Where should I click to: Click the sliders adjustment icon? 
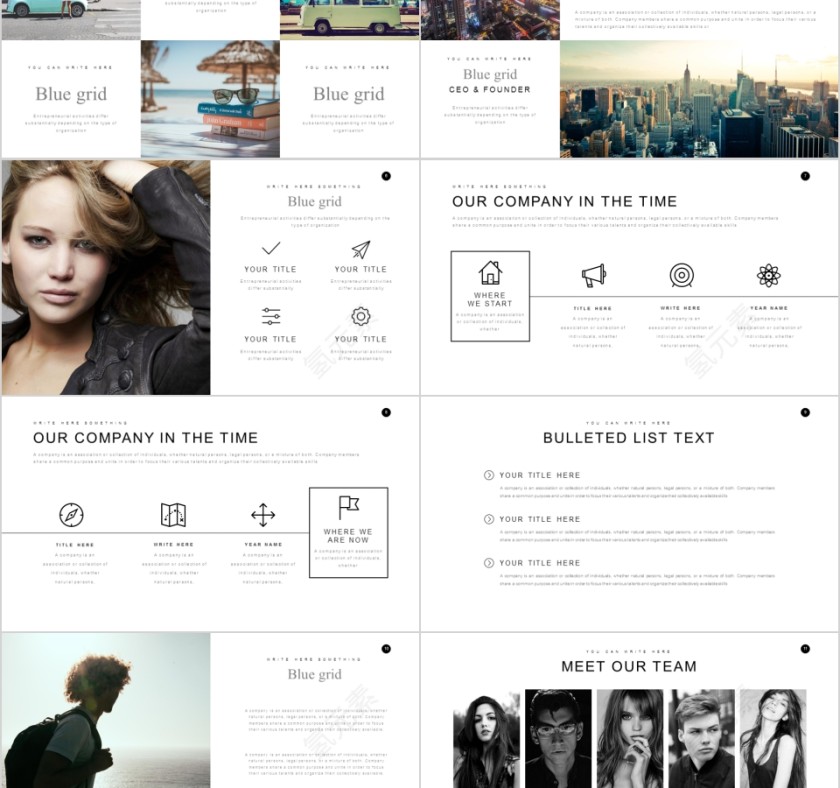271,317
